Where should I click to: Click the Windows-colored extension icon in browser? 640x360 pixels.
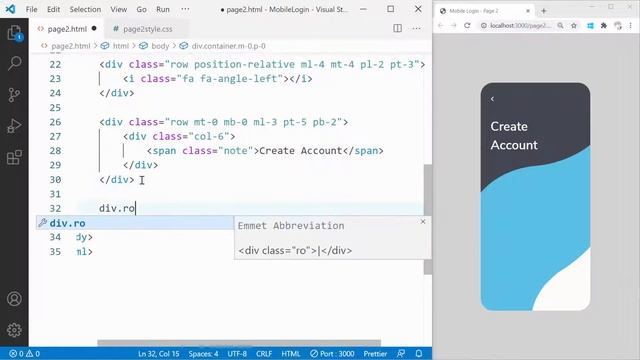(590, 26)
